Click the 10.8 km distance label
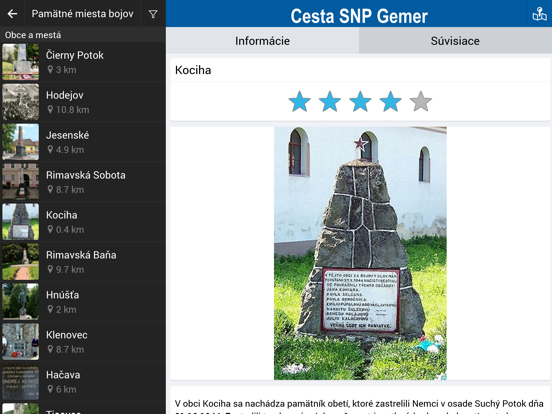 pyautogui.click(x=73, y=110)
